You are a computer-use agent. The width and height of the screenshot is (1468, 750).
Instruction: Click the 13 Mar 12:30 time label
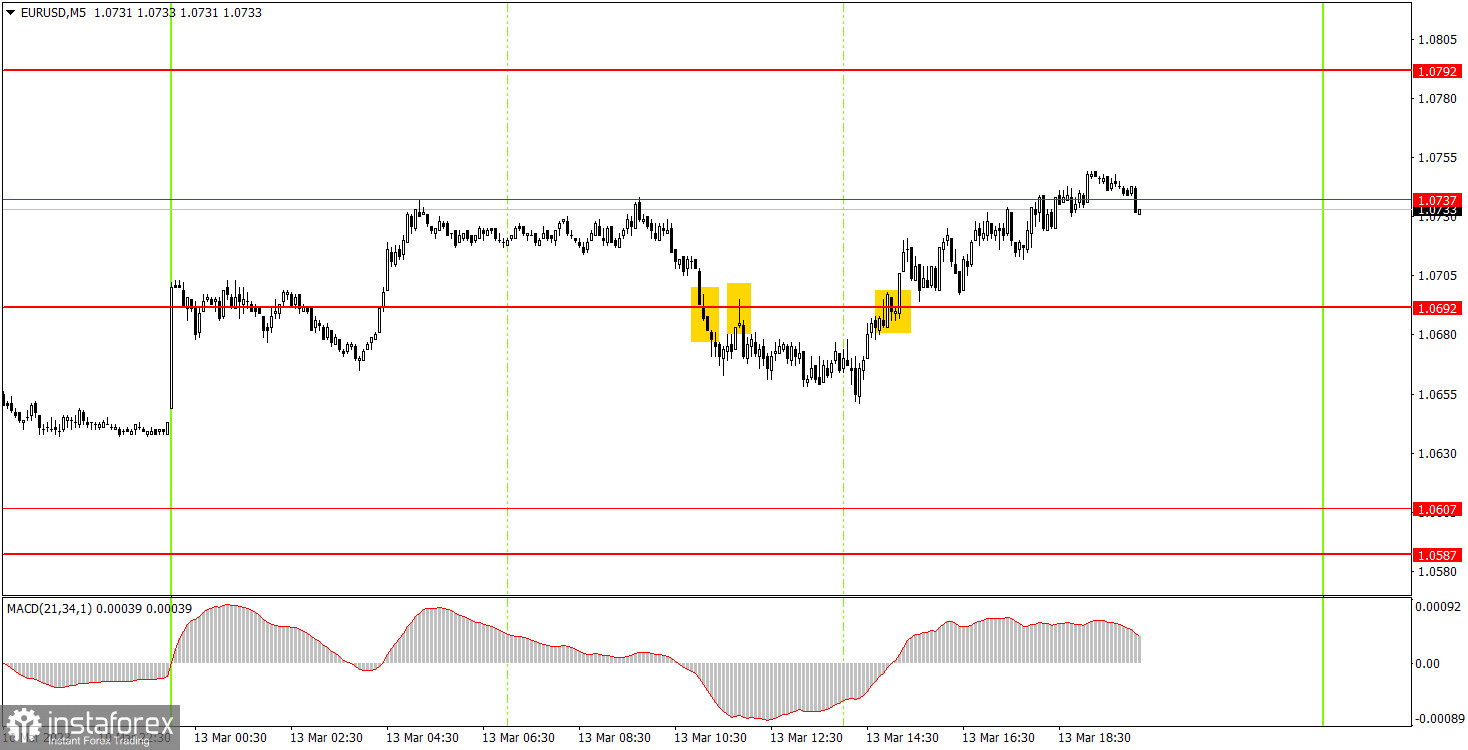[x=806, y=737]
